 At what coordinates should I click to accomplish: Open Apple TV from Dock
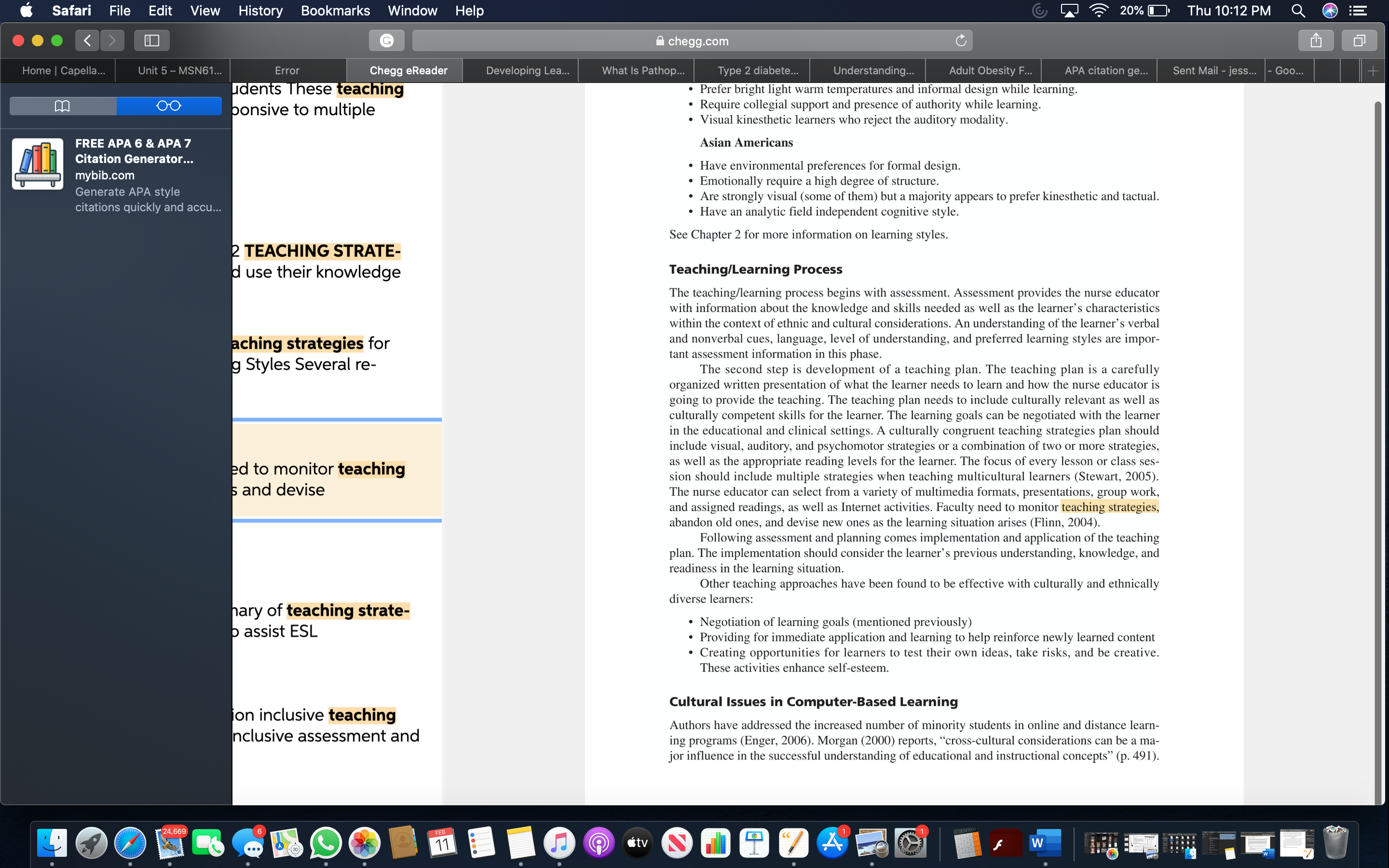(638, 843)
